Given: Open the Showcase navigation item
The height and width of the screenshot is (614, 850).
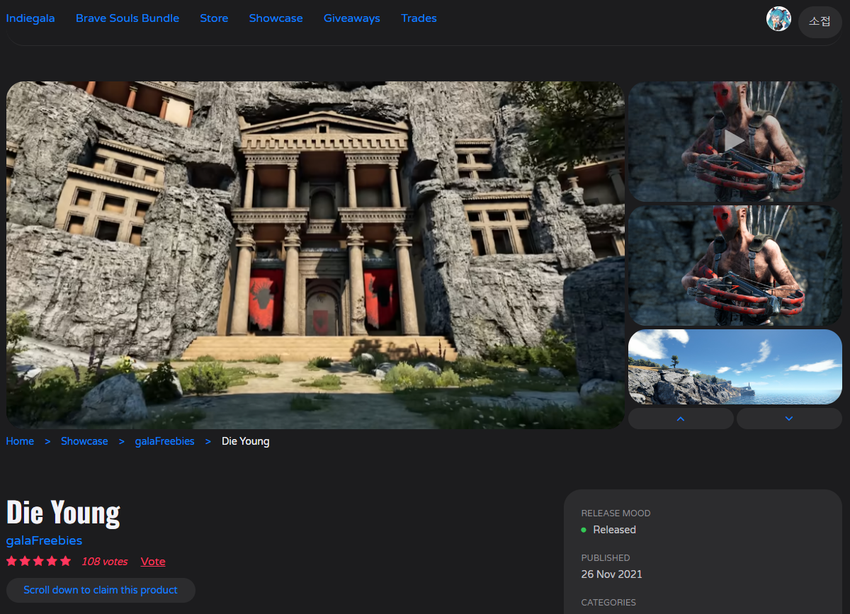Looking at the screenshot, I should (x=276, y=18).
